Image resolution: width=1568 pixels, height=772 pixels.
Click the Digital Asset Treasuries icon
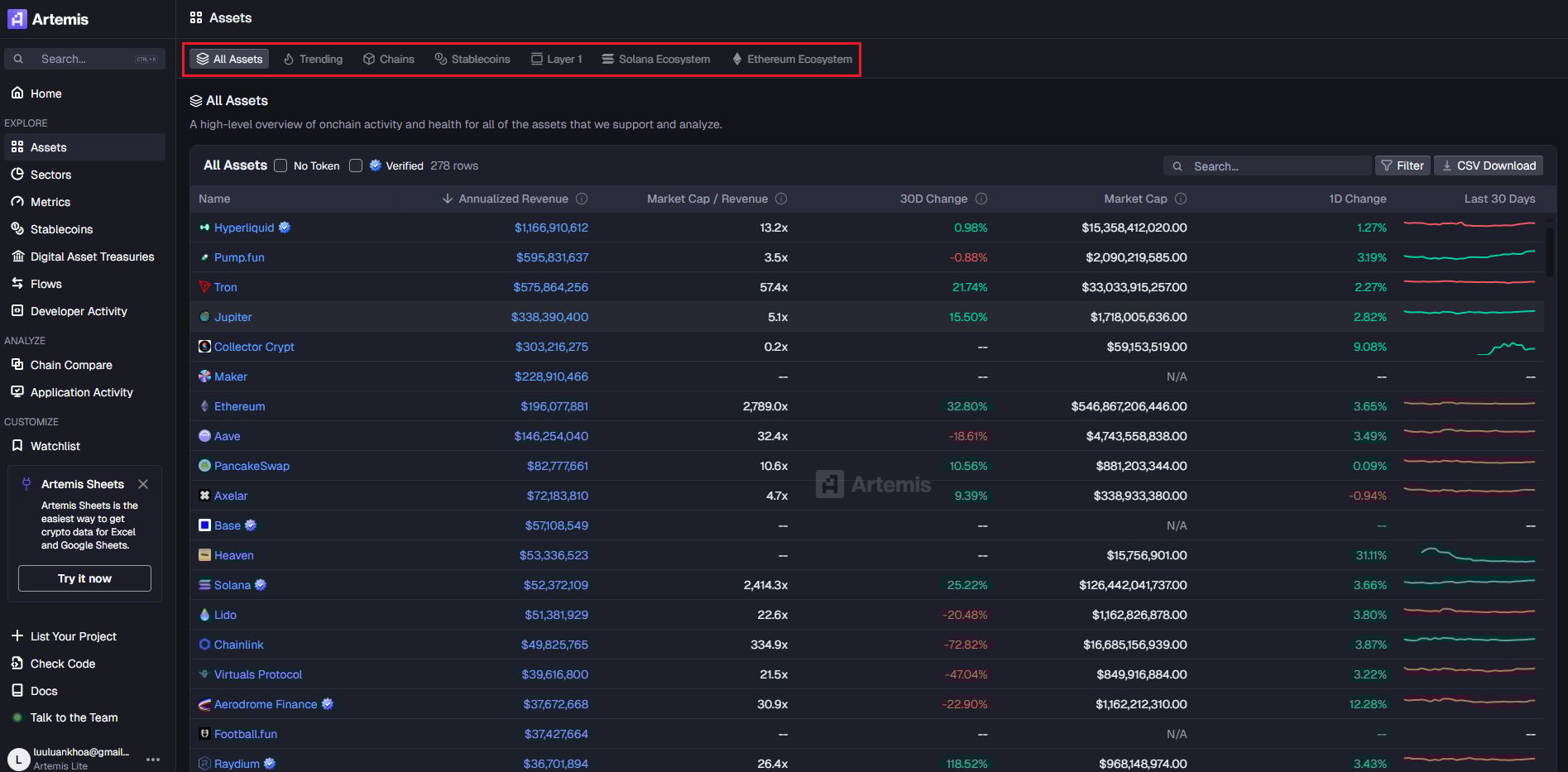(x=17, y=257)
